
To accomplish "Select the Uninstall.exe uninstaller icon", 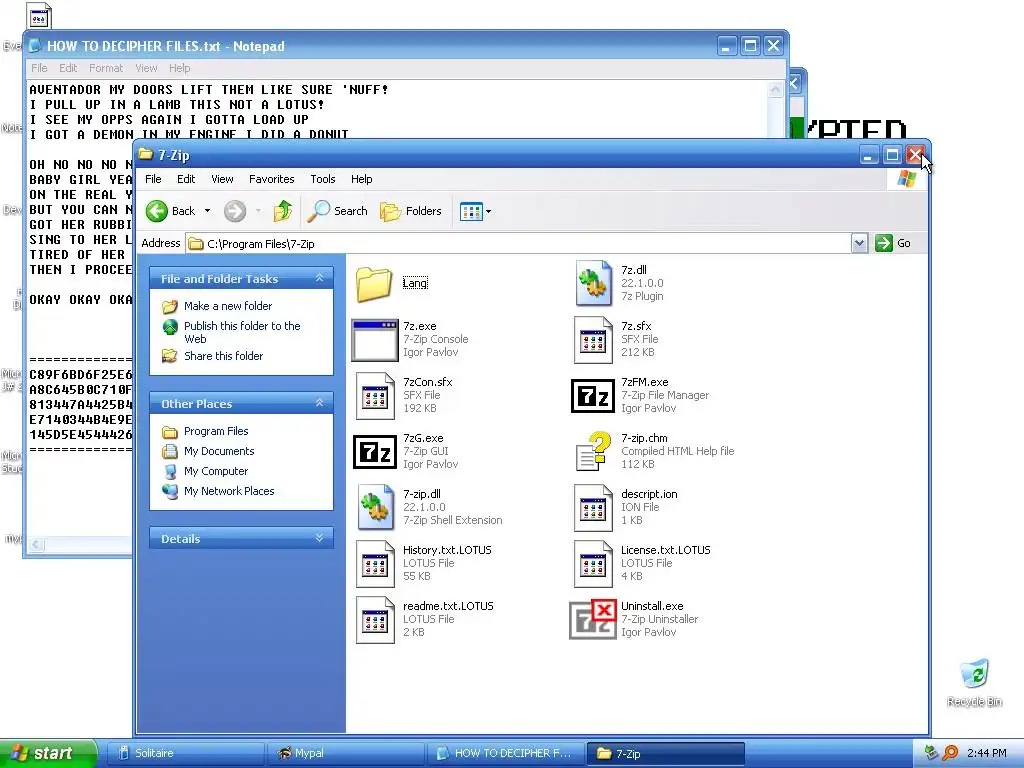I will (x=593, y=620).
